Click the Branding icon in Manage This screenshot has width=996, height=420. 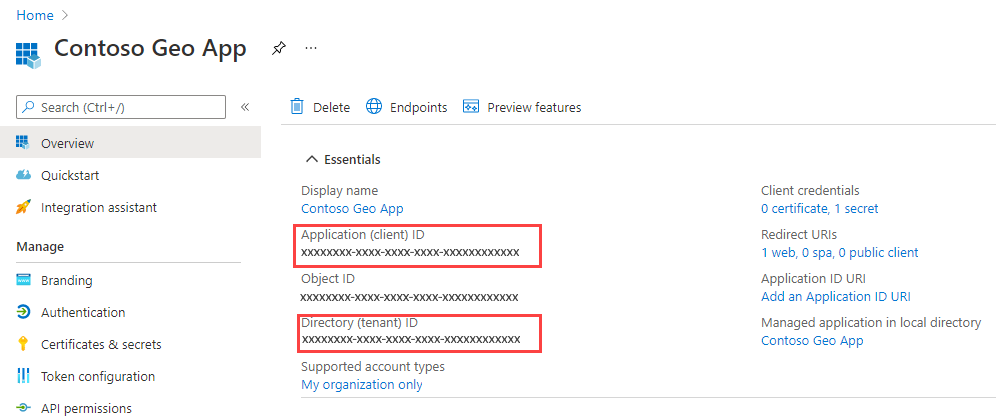pos(24,280)
